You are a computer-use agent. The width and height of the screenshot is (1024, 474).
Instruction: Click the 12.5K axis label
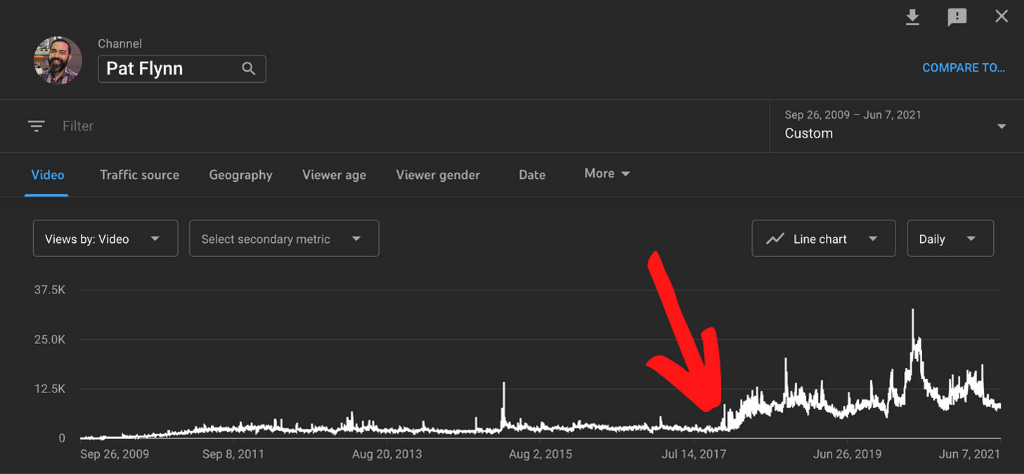(x=50, y=389)
